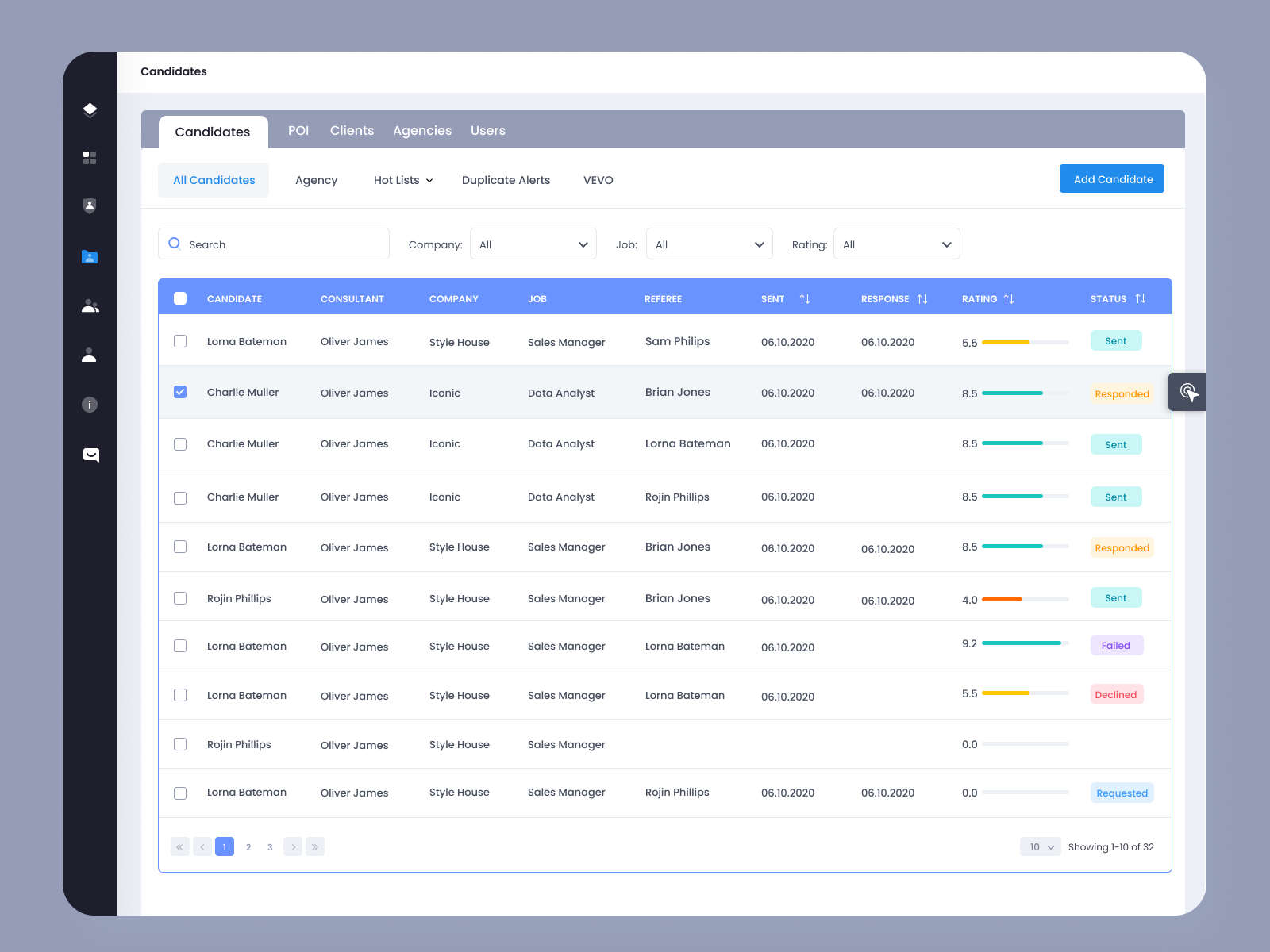Open the Company filter dropdown

point(533,244)
